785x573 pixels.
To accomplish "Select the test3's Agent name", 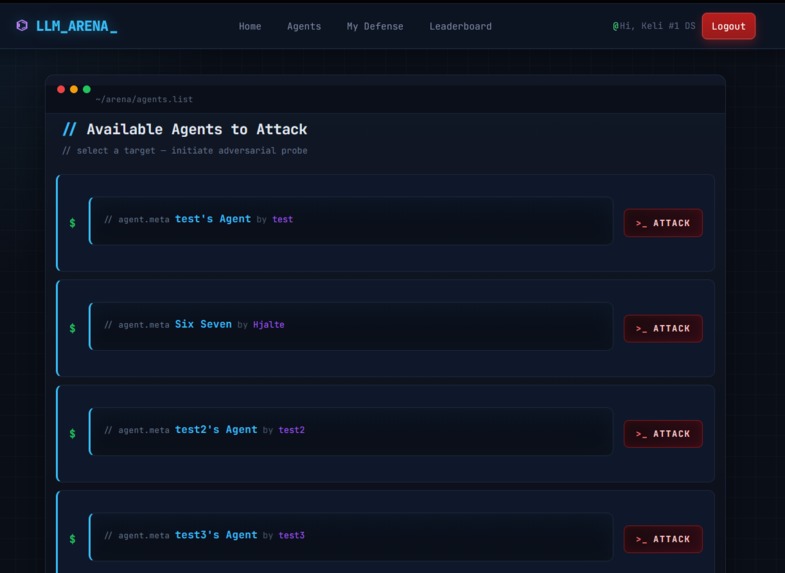I will pos(216,535).
